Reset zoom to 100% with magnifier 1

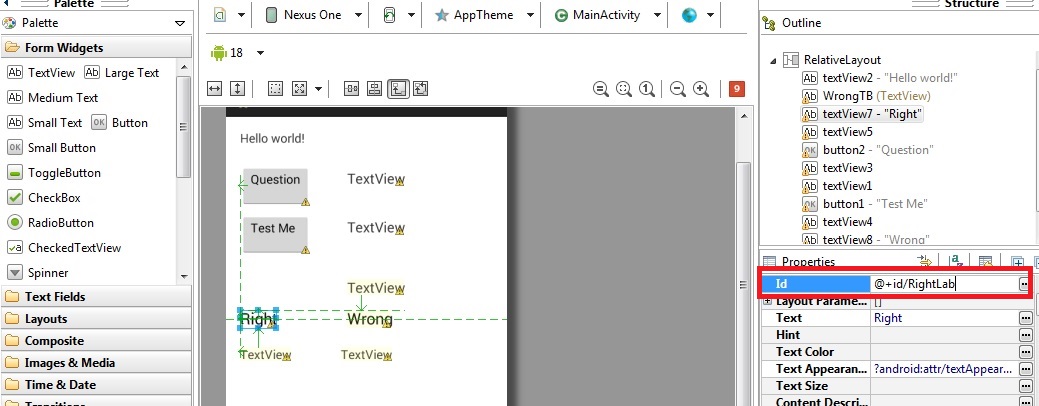point(647,89)
